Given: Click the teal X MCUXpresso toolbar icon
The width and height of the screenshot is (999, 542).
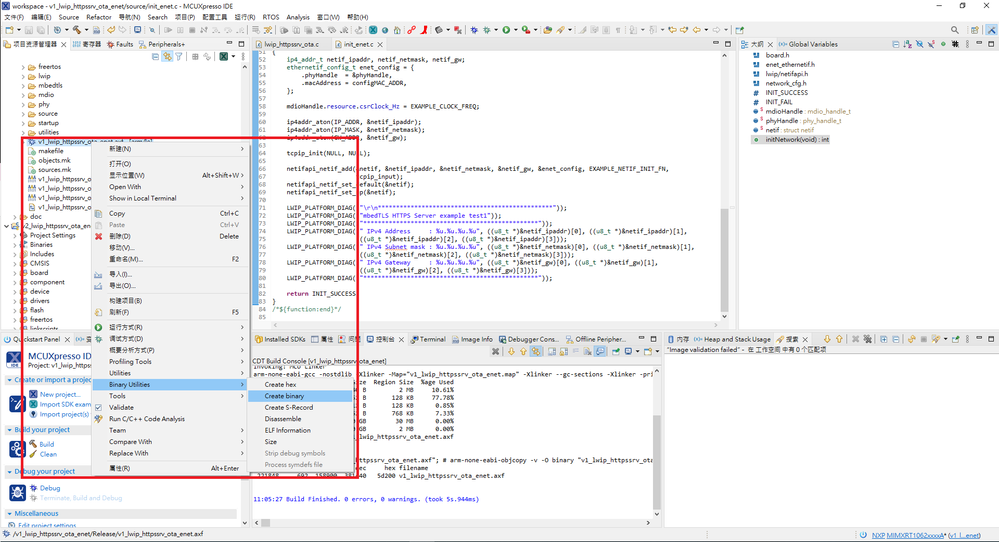Looking at the screenshot, I should (373, 30).
